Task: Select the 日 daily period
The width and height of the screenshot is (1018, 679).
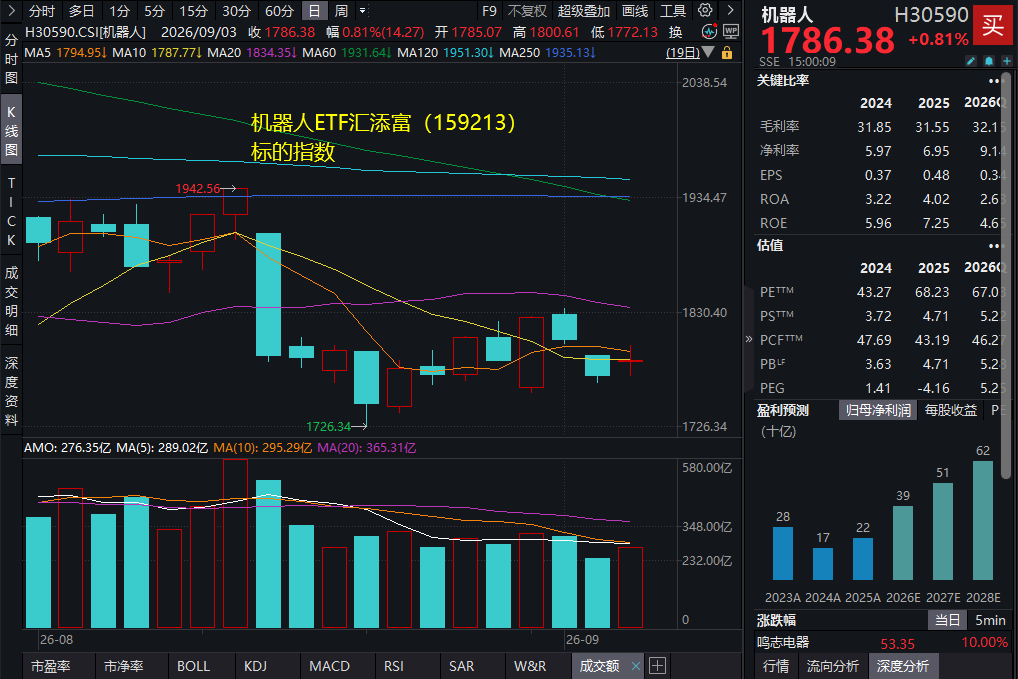Action: coord(314,11)
